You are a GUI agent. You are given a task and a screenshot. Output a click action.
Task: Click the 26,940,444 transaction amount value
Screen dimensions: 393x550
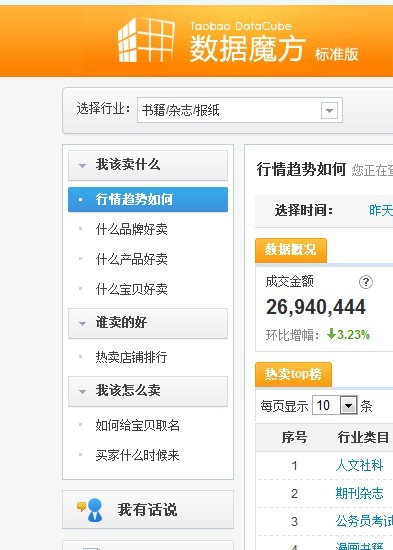click(x=316, y=307)
